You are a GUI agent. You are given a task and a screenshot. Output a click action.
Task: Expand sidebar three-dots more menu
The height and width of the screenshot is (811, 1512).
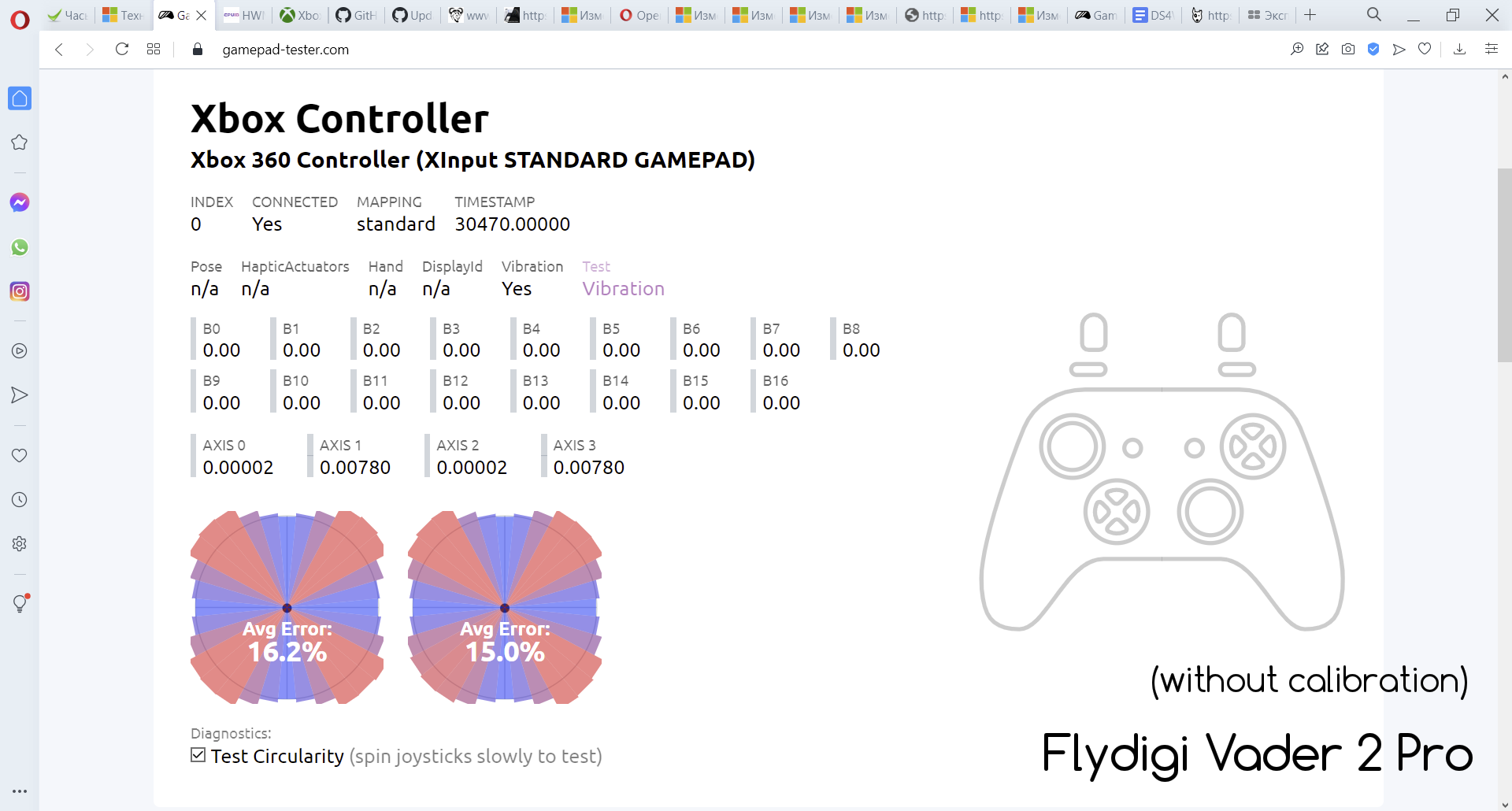20,791
